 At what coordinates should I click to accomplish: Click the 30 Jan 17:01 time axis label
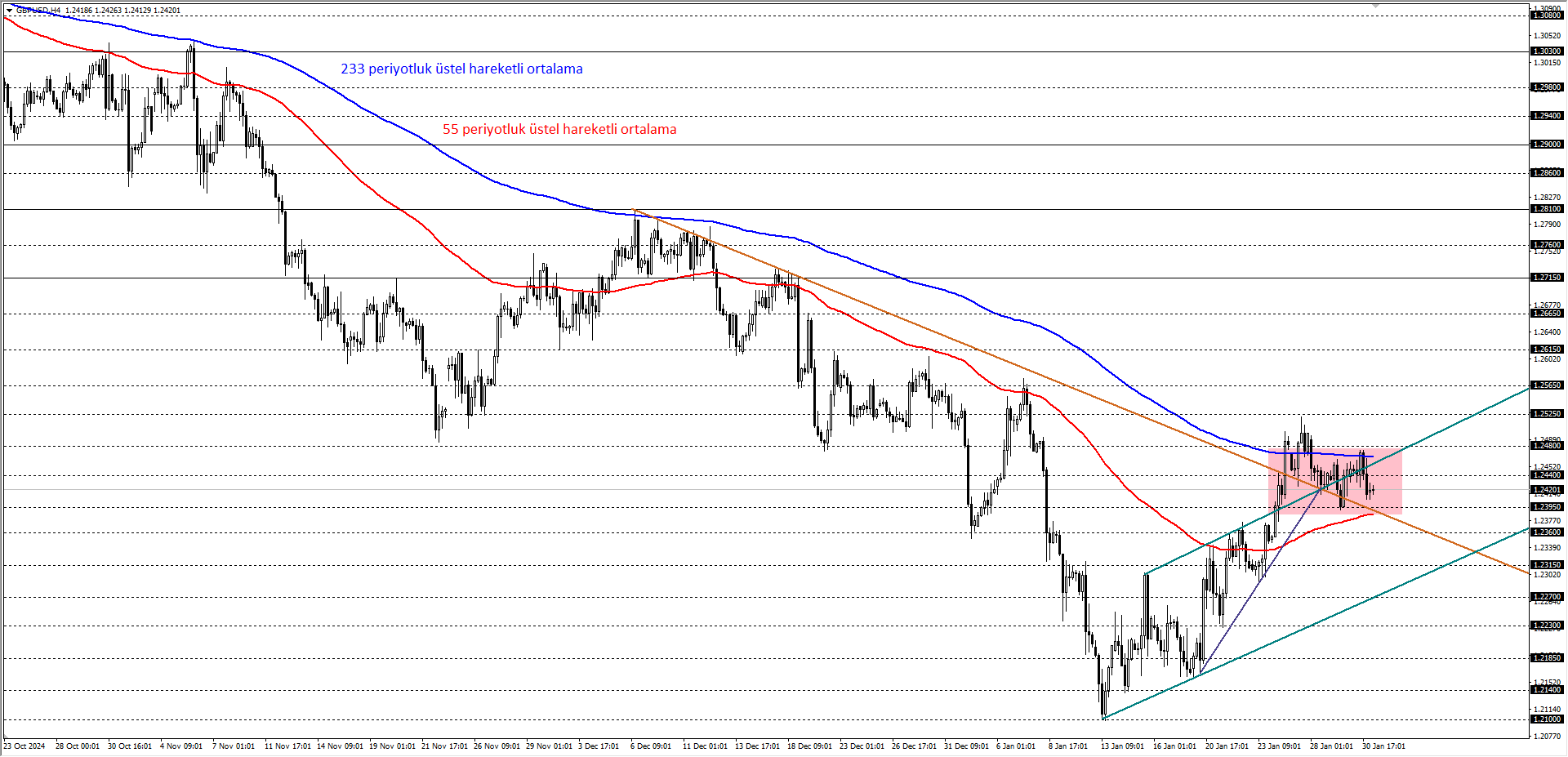1383,746
